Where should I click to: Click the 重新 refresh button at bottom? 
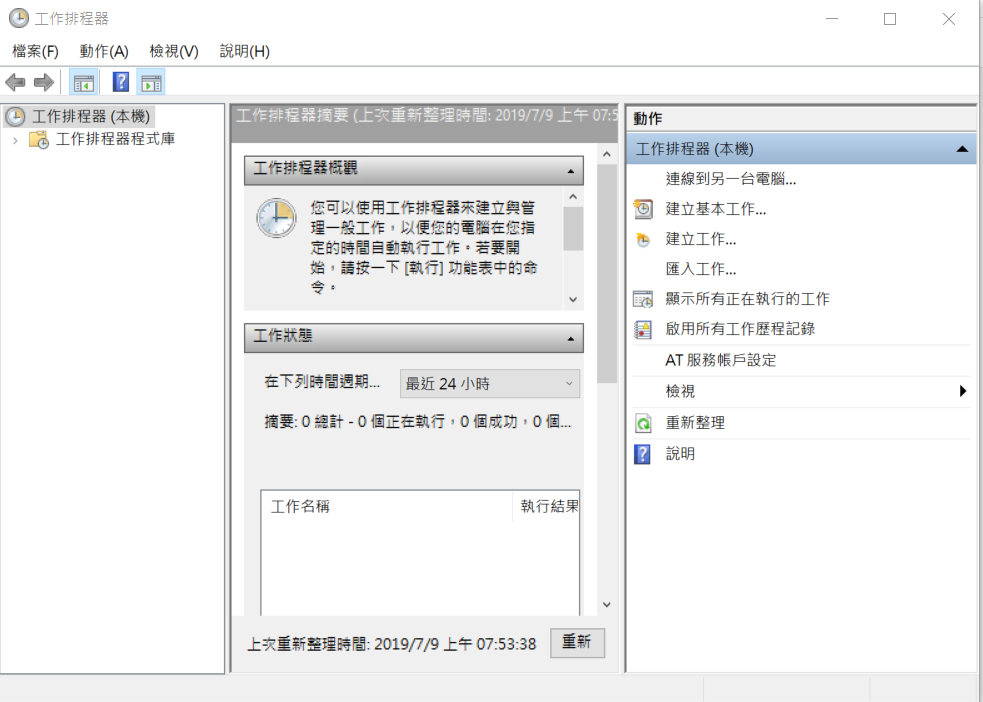(x=577, y=642)
